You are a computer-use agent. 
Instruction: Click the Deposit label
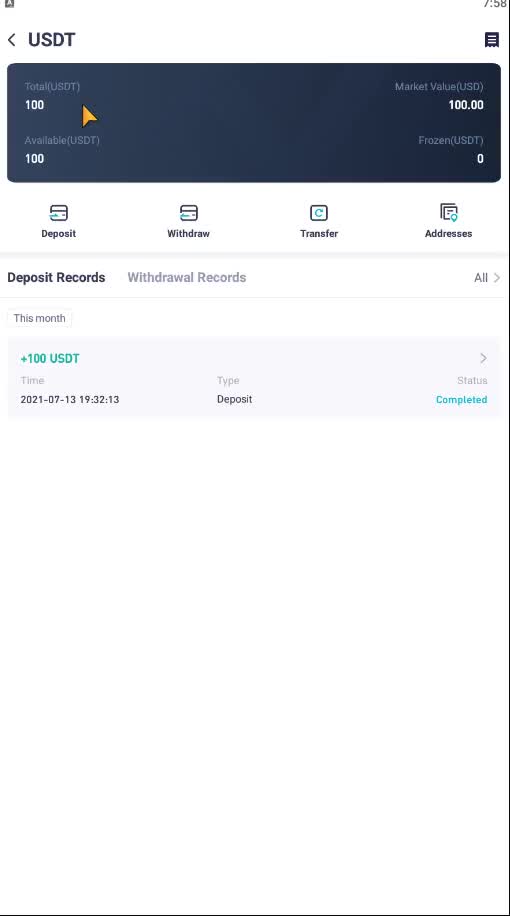pyautogui.click(x=58, y=234)
